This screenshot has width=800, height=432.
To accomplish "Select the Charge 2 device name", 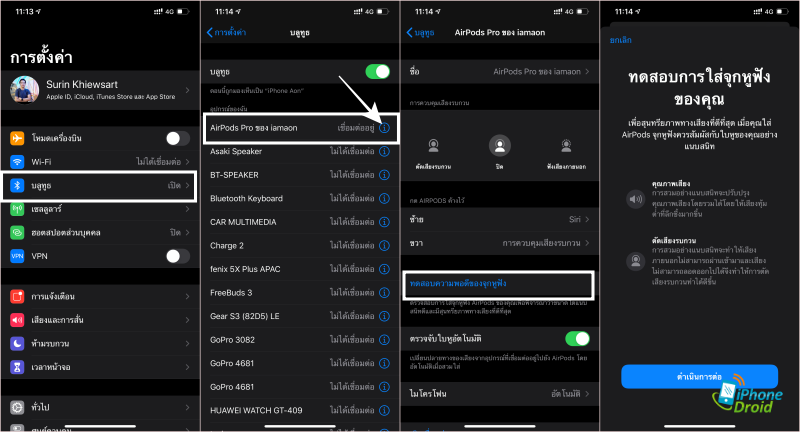I will [227, 245].
